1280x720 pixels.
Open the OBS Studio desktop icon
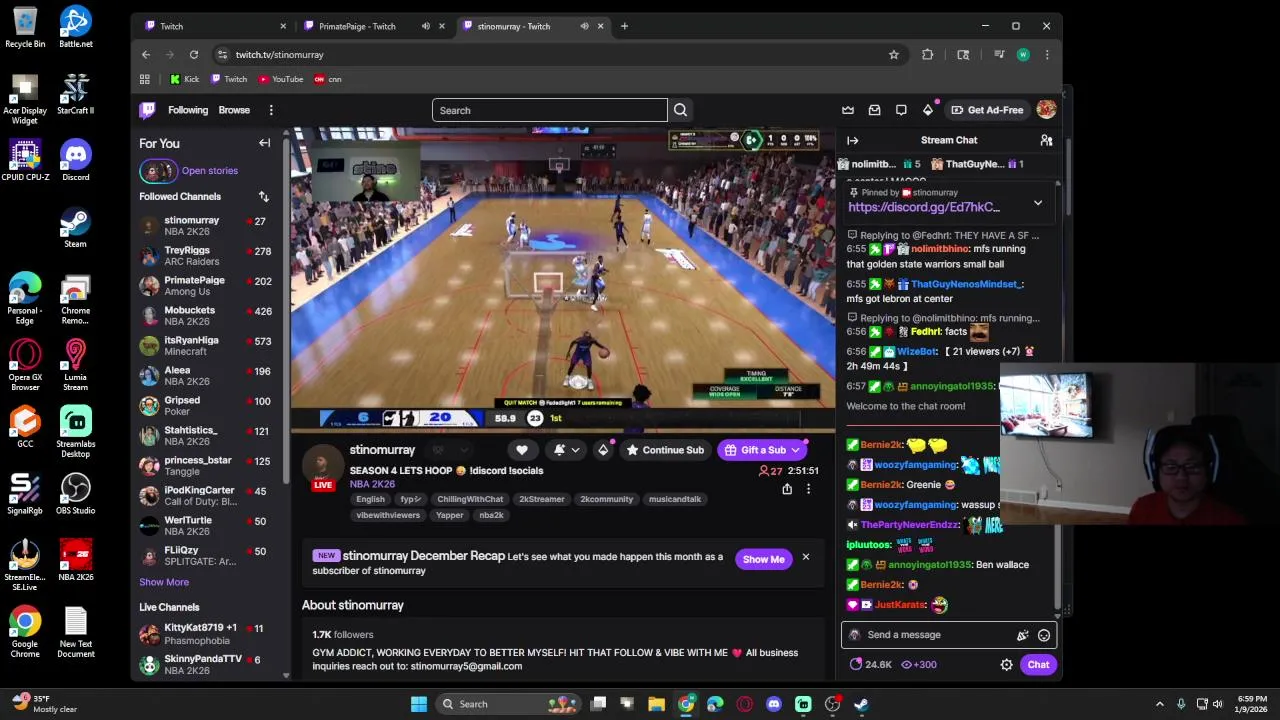pyautogui.click(x=76, y=494)
